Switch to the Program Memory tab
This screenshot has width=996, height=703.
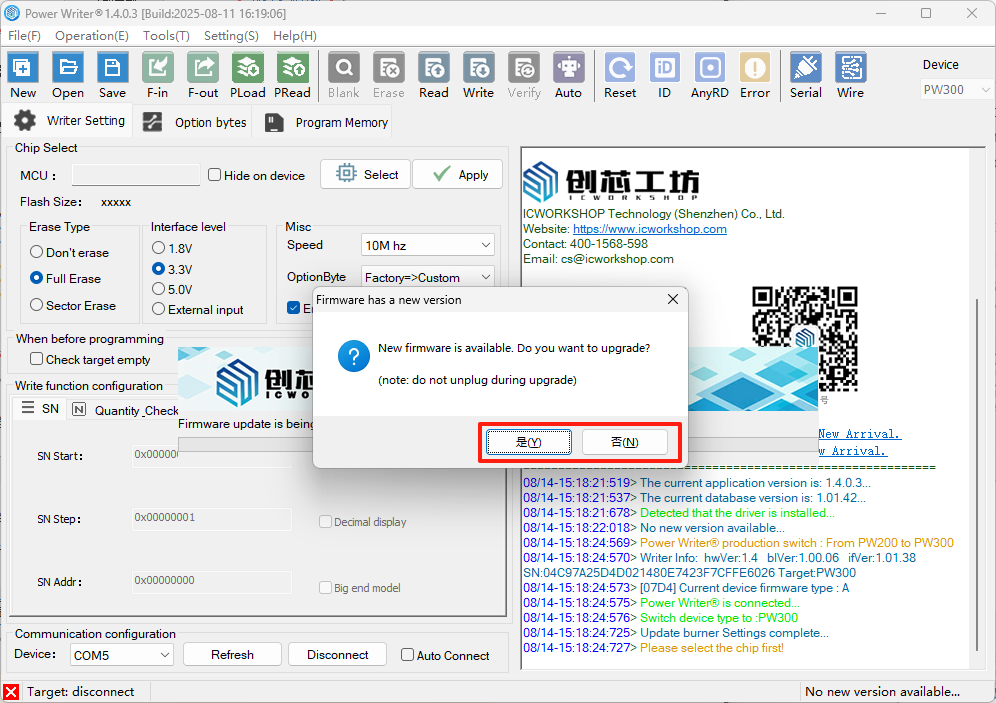[326, 122]
